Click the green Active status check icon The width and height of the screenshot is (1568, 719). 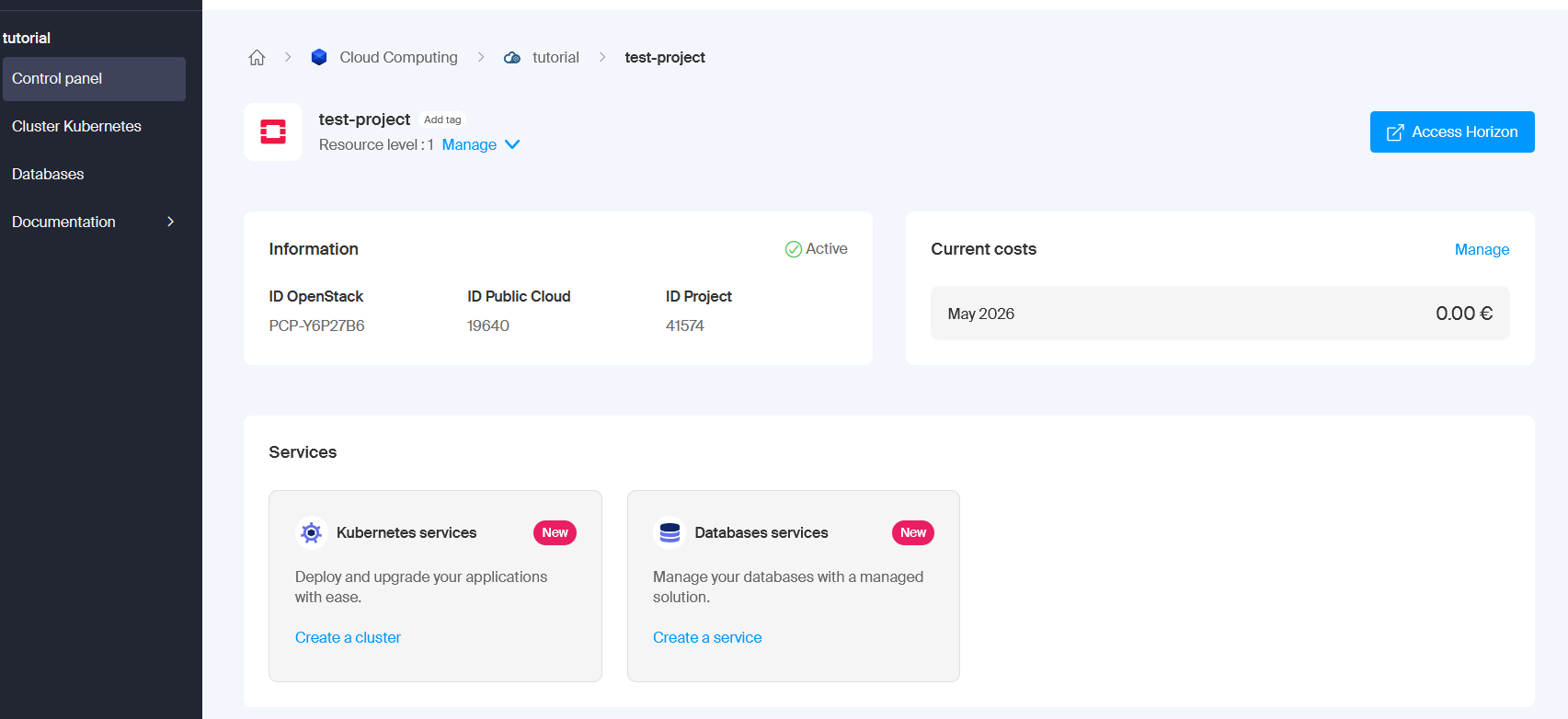coord(793,249)
